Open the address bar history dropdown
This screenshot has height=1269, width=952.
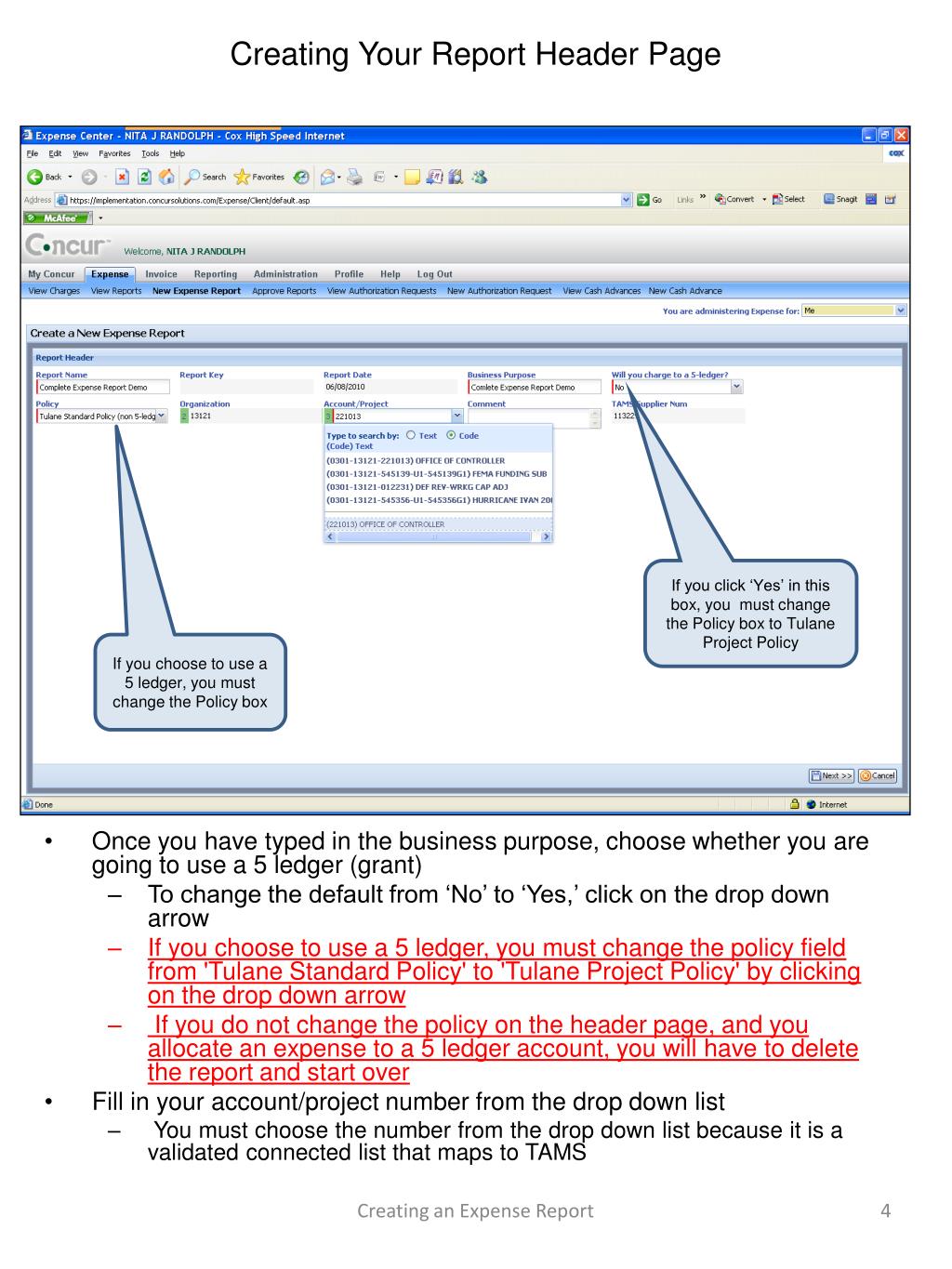click(x=627, y=200)
